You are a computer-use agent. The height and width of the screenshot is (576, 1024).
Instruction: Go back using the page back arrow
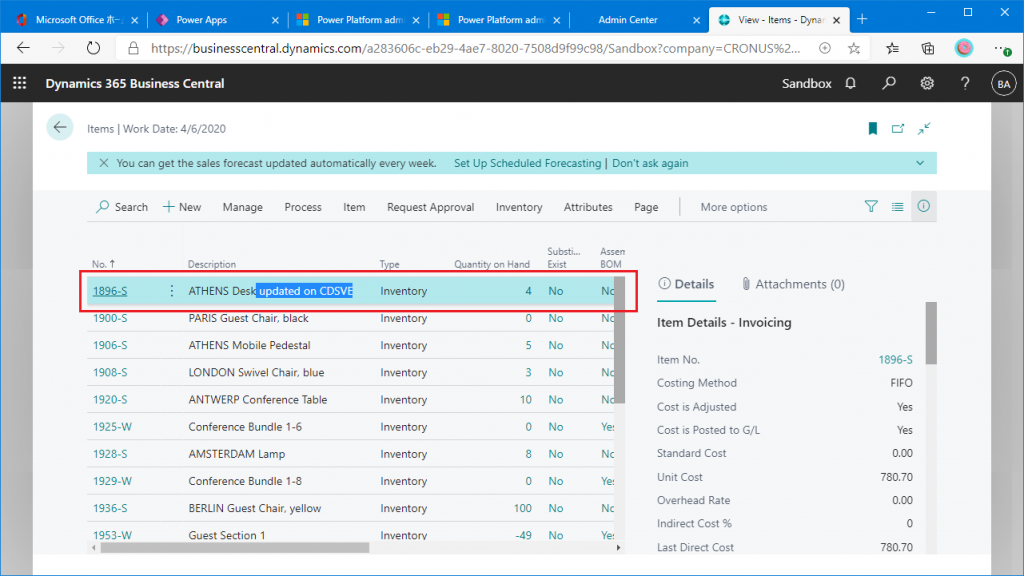pos(59,127)
